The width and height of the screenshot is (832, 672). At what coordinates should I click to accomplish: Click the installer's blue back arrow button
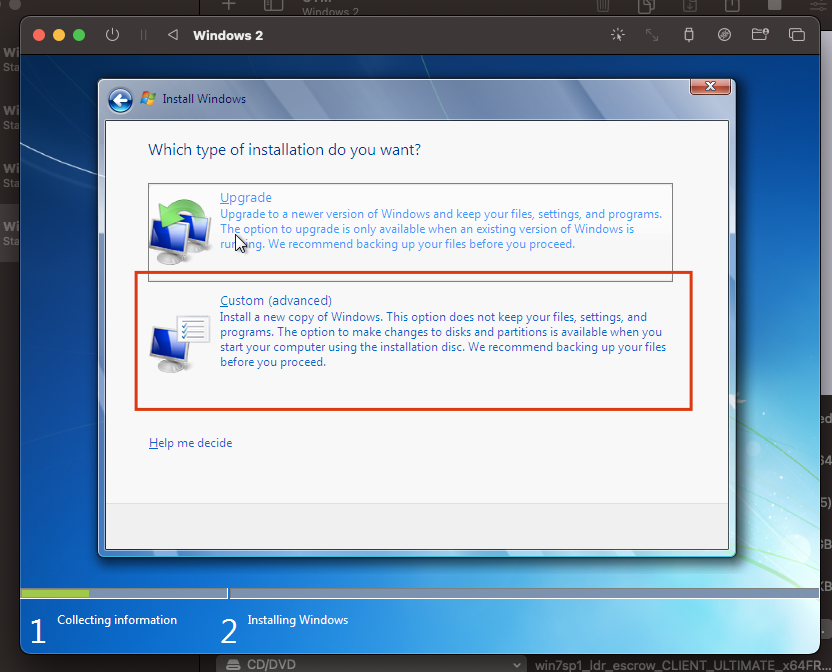click(120, 100)
